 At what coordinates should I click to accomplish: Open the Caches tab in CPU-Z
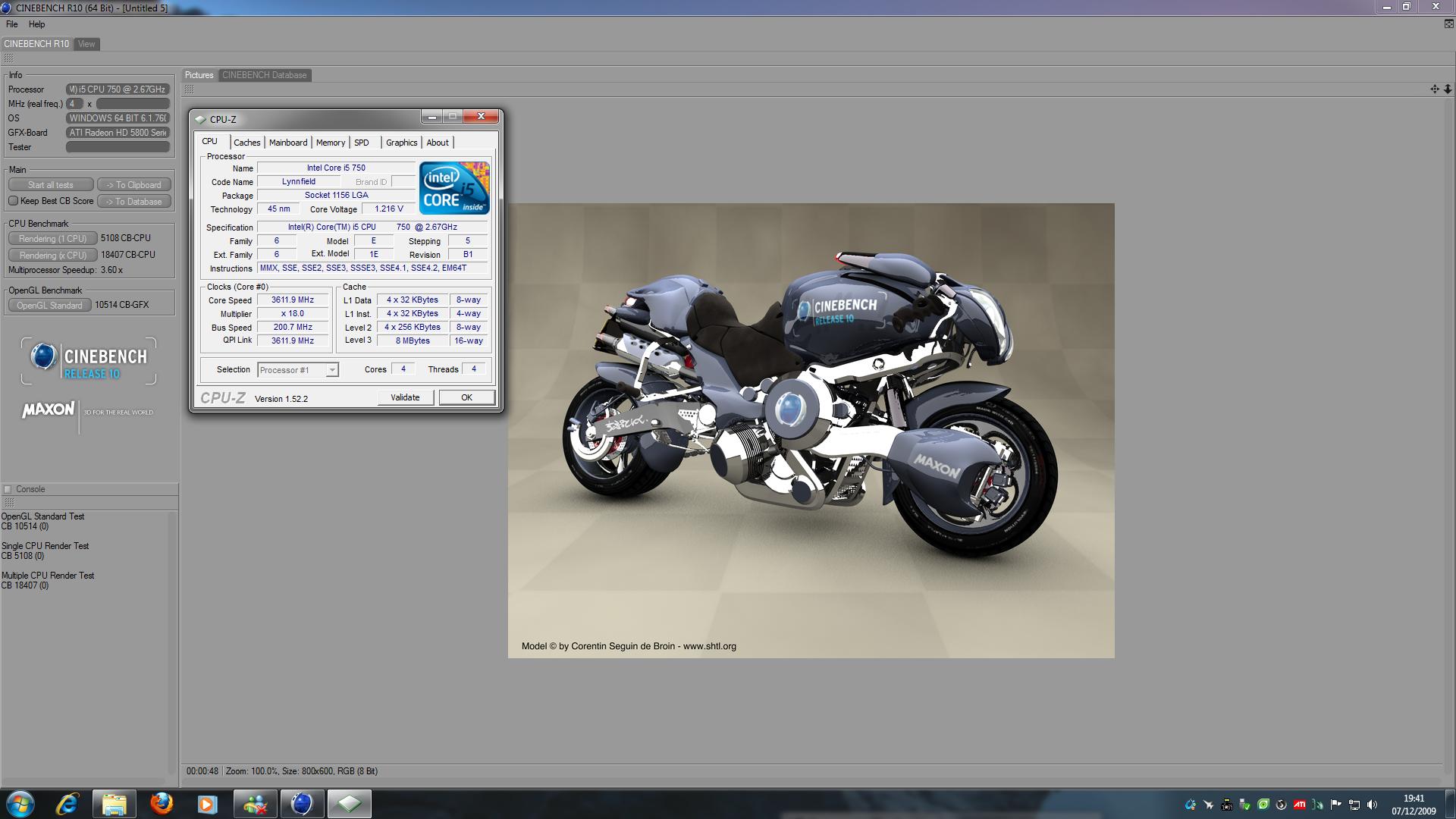(x=246, y=143)
